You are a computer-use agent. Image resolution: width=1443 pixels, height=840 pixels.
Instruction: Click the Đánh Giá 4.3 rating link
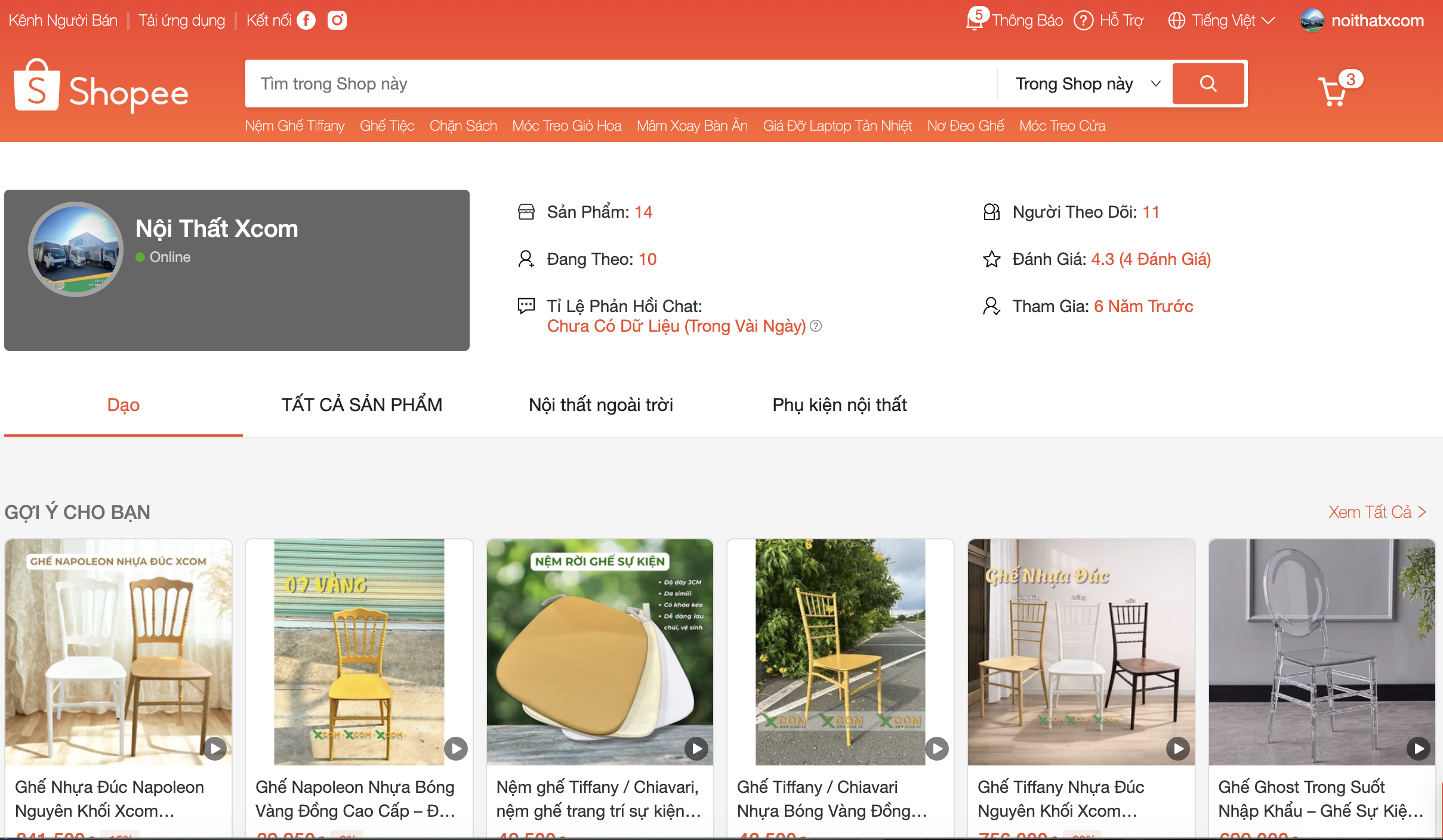click(1150, 259)
